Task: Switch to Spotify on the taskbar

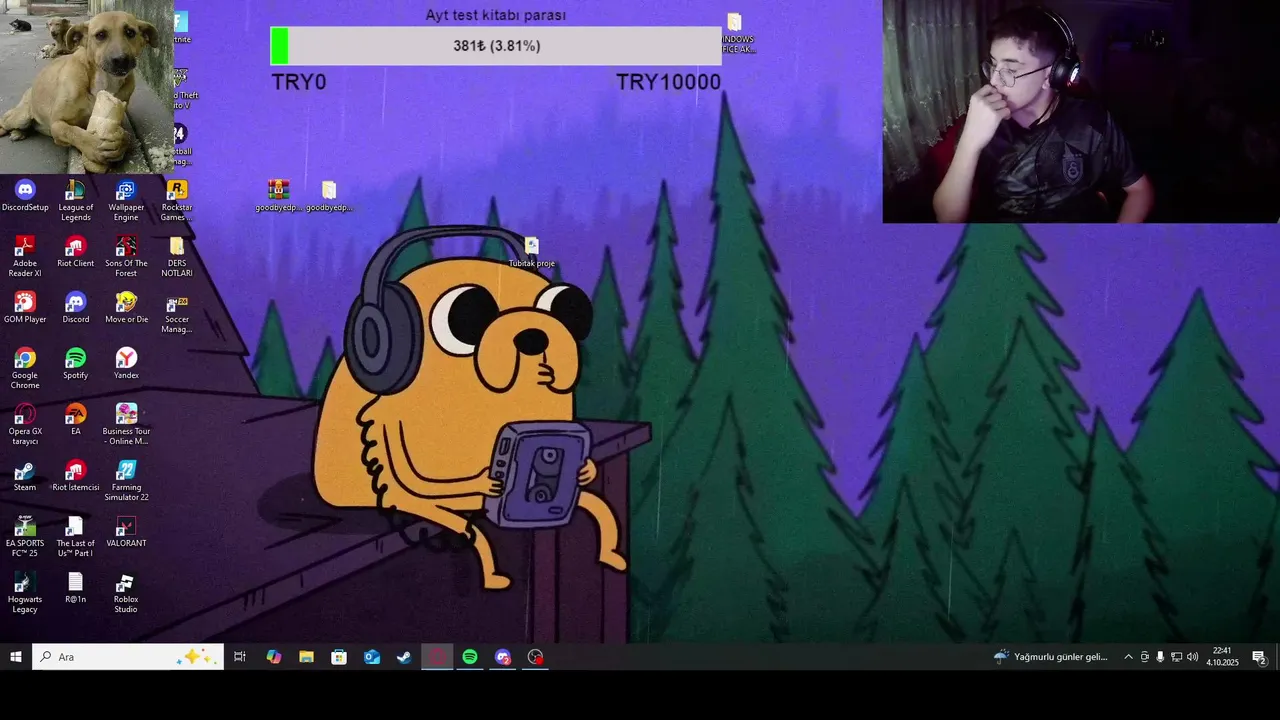Action: (470, 657)
